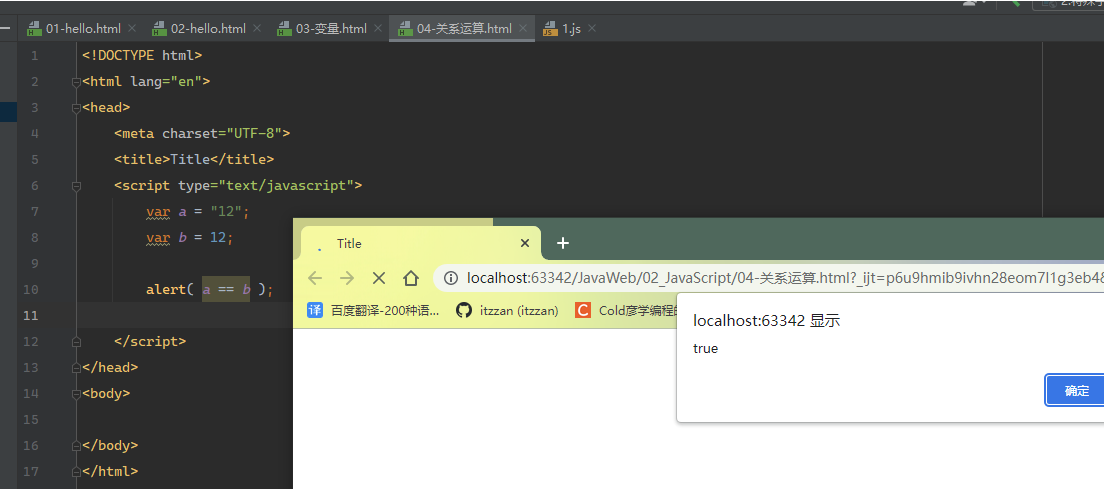Close the 04-关系运算.html tab
This screenshot has height=490, width=1104.
pyautogui.click(x=522, y=29)
